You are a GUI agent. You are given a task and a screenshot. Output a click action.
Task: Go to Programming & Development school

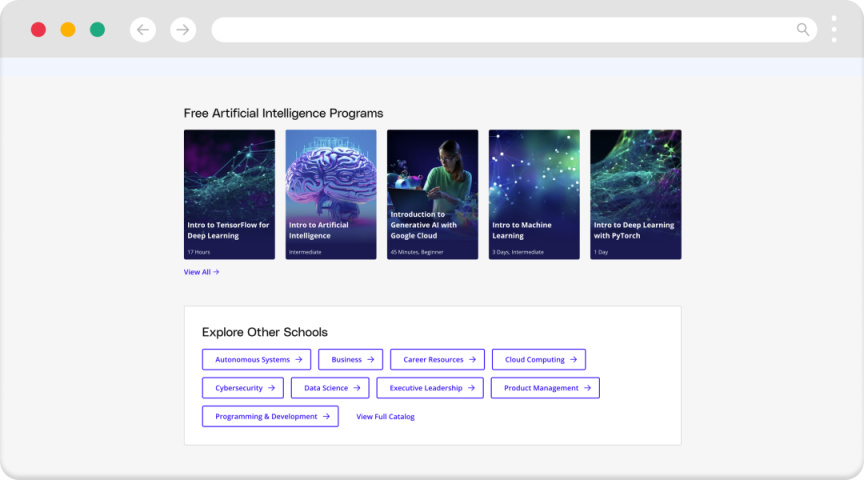[270, 416]
